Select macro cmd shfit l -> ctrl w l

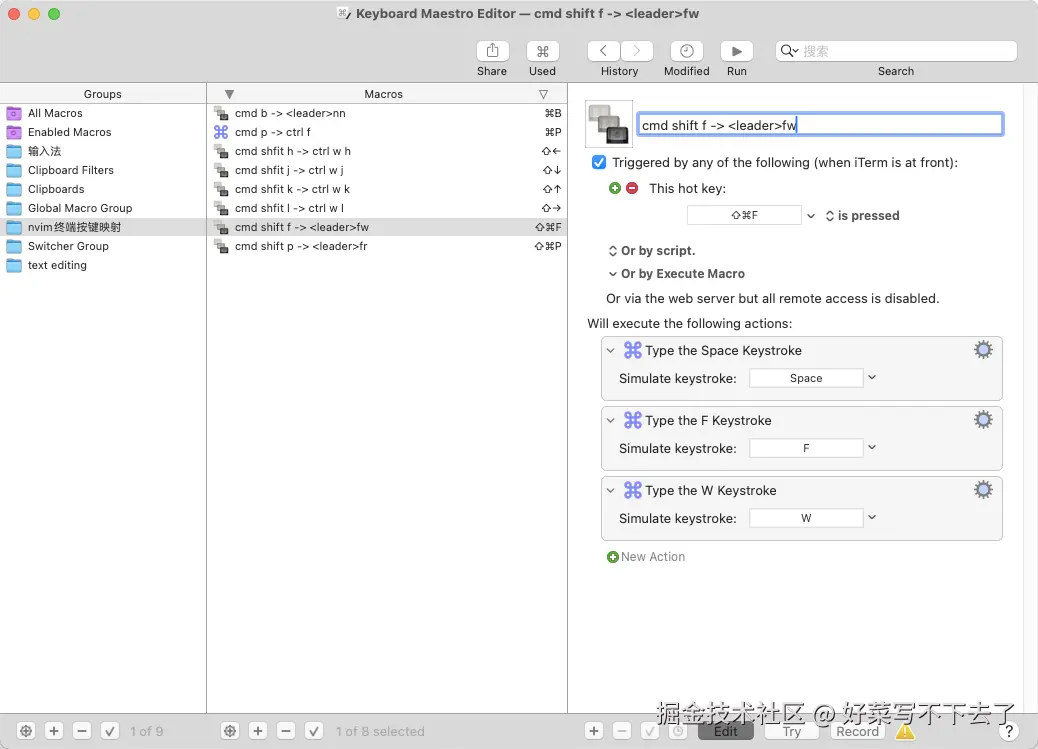click(387, 208)
